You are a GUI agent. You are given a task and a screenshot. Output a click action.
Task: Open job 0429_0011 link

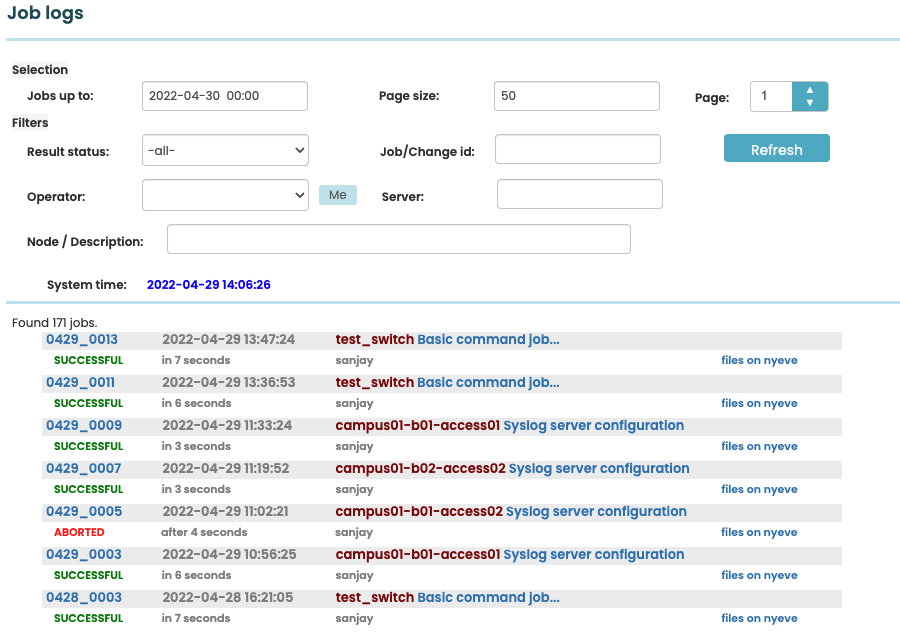pos(80,383)
